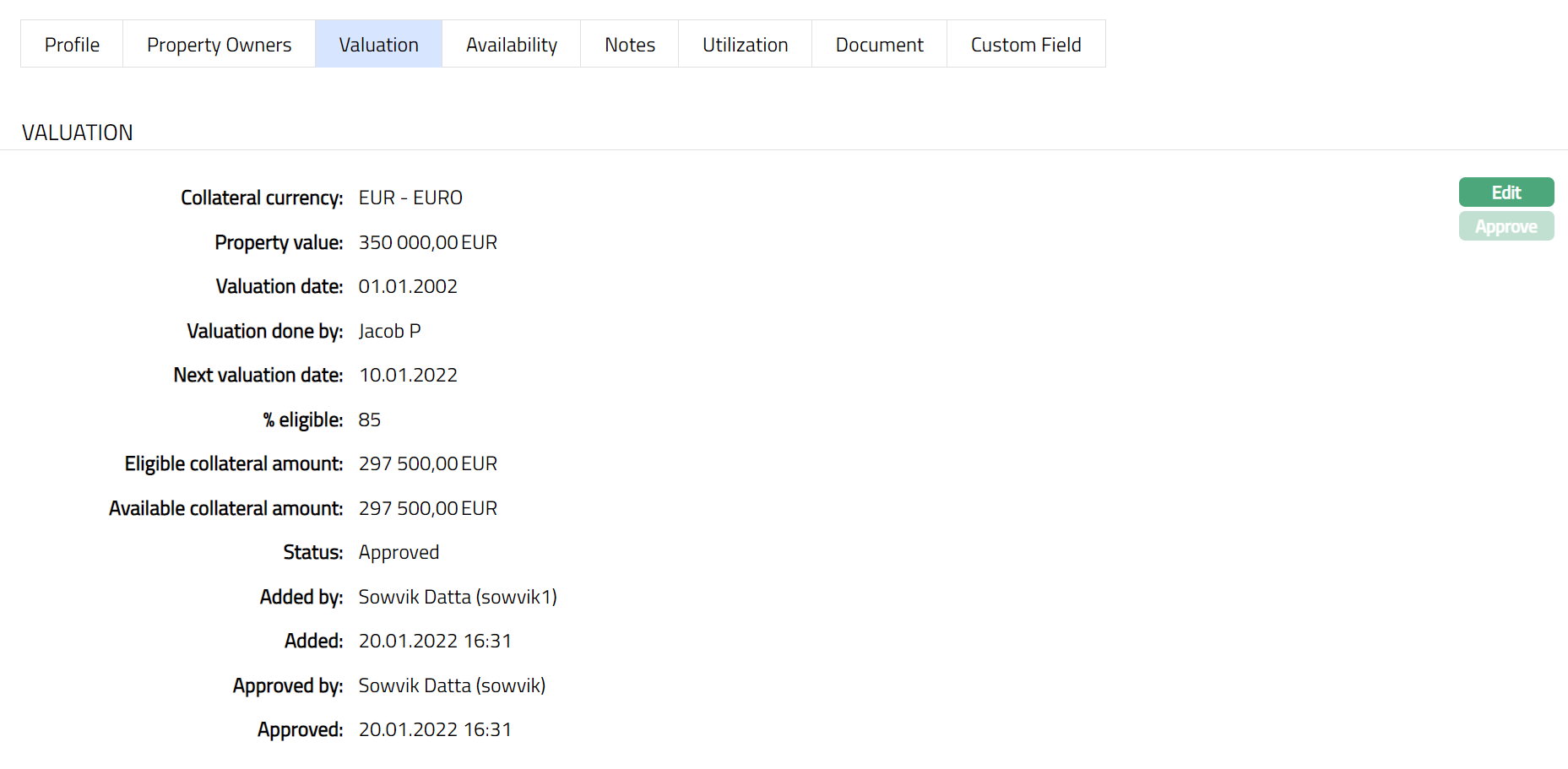This screenshot has width=1568, height=769.
Task: Click the green Edit button
Action: tap(1506, 192)
